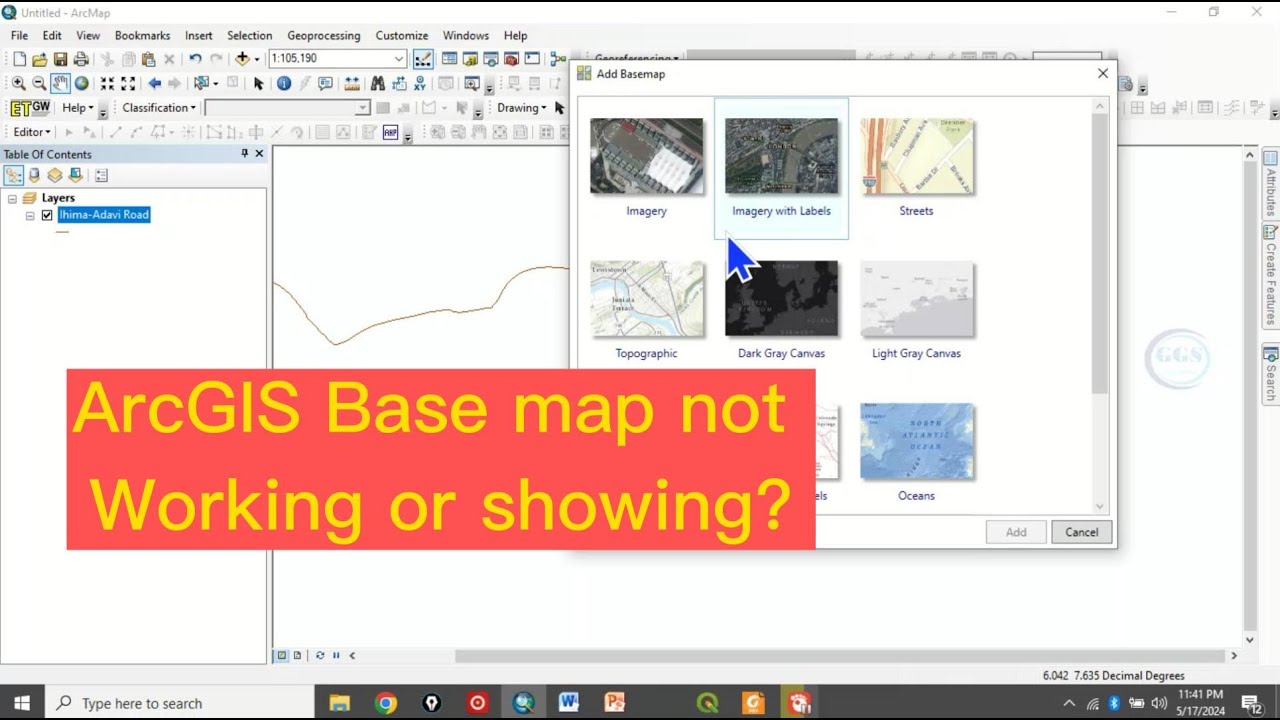List layers by visibility
1280x720 pixels.
[55, 175]
